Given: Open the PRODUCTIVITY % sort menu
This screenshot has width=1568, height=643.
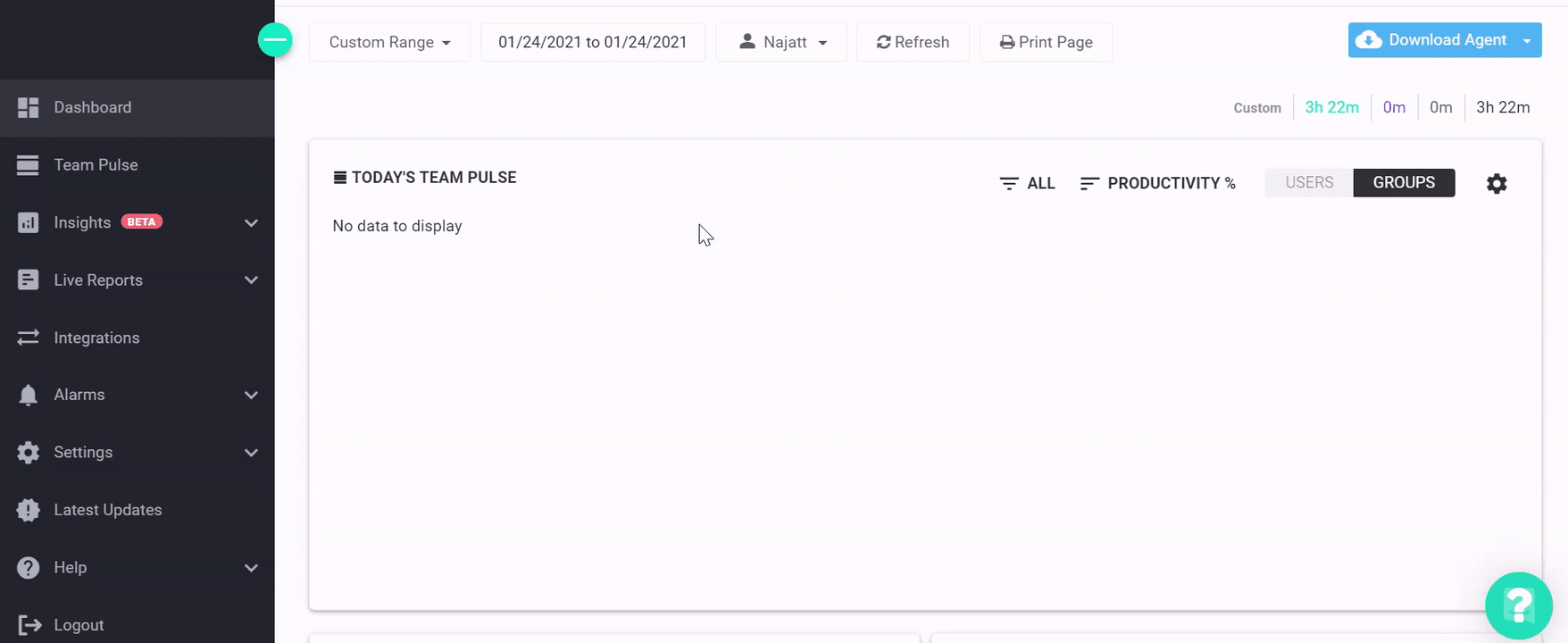Looking at the screenshot, I should pos(1158,183).
